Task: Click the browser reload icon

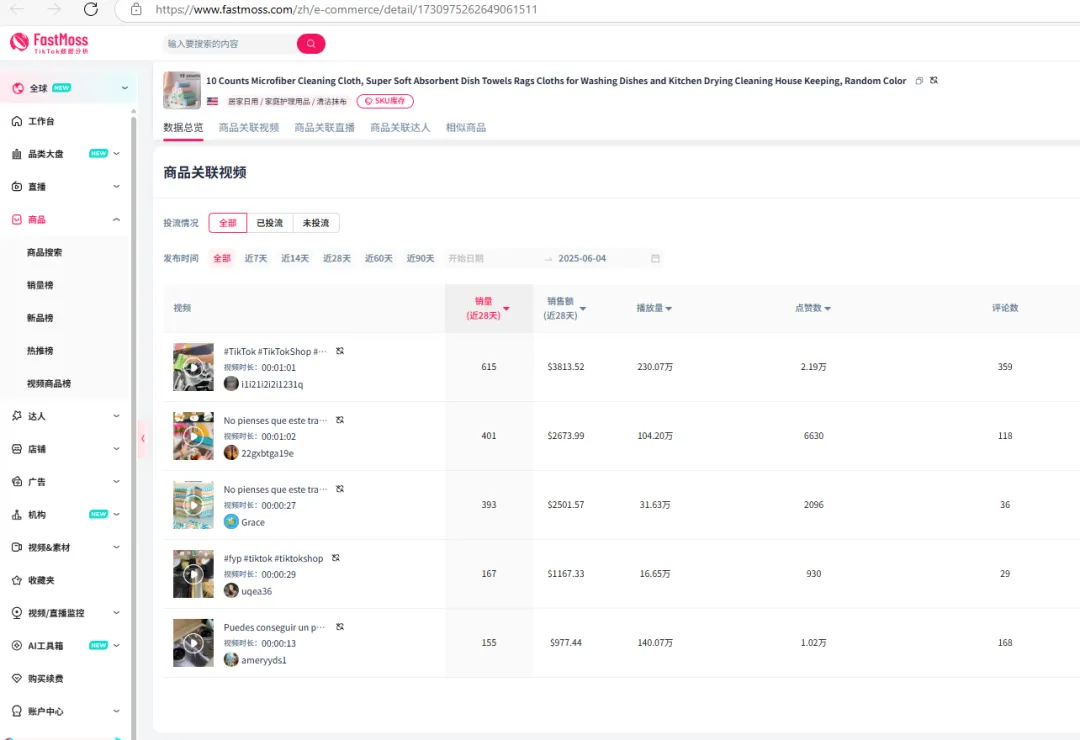Action: (90, 9)
